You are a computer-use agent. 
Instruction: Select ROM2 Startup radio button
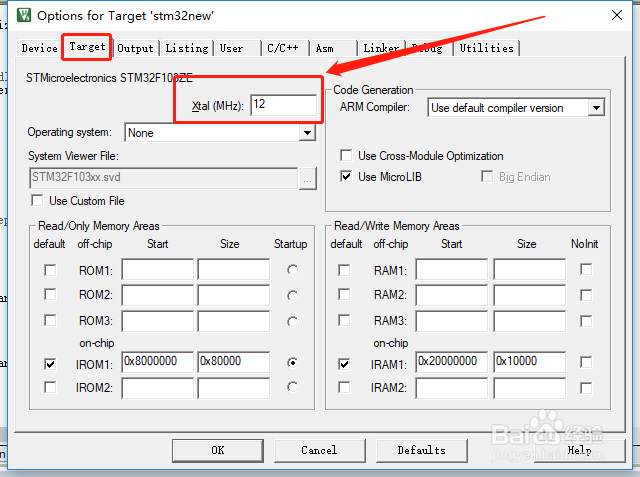pyautogui.click(x=292, y=295)
